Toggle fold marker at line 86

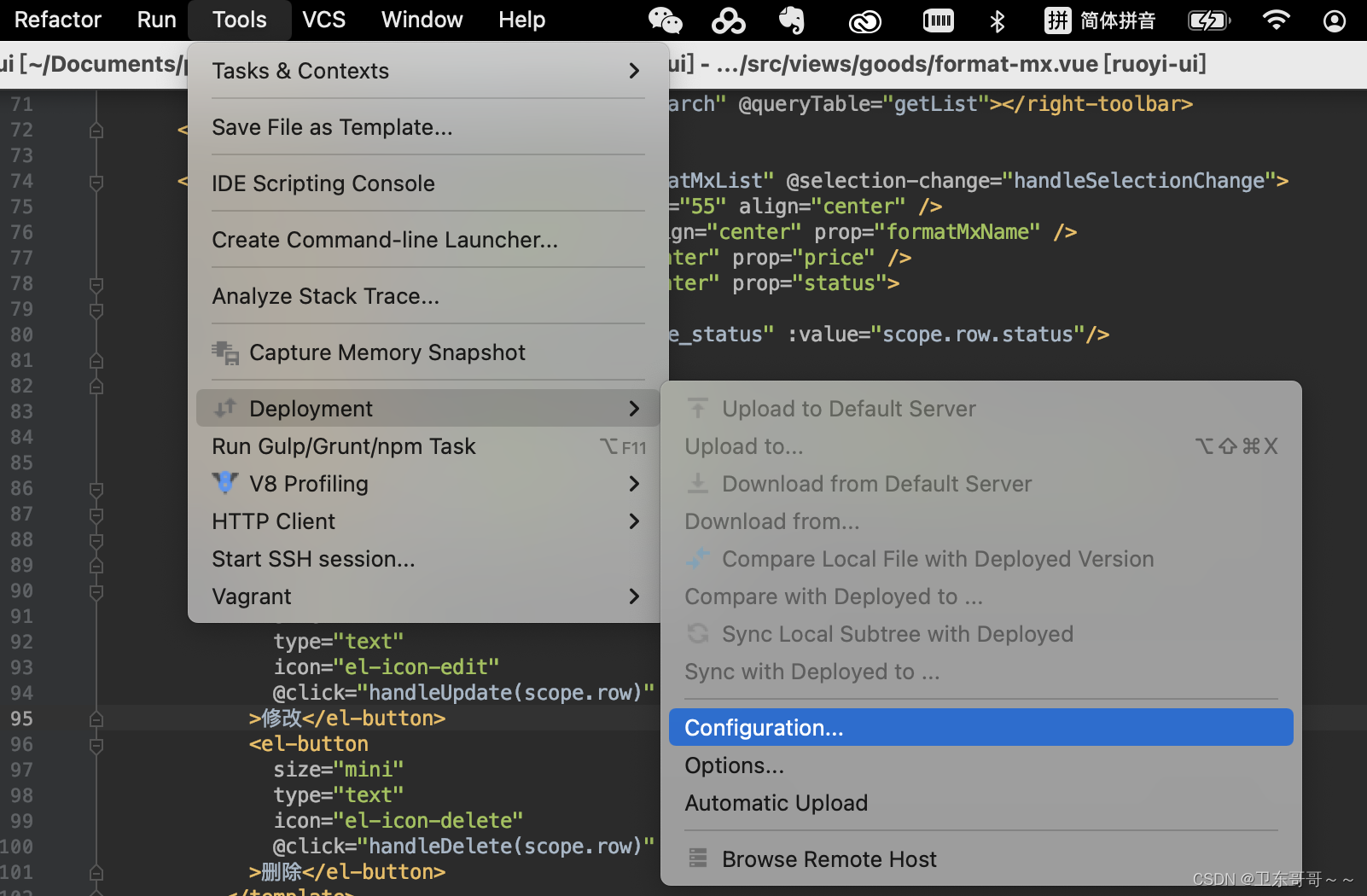[x=96, y=489]
